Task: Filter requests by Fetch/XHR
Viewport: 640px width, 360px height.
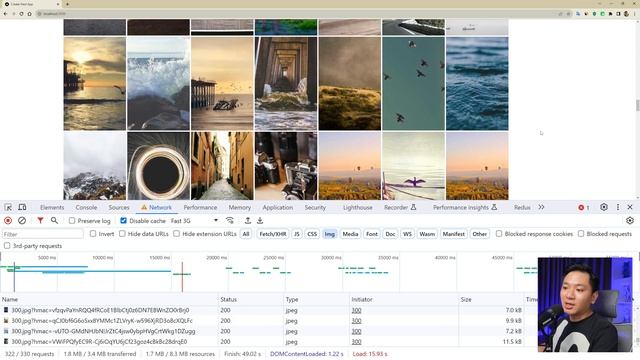Action: (x=273, y=234)
